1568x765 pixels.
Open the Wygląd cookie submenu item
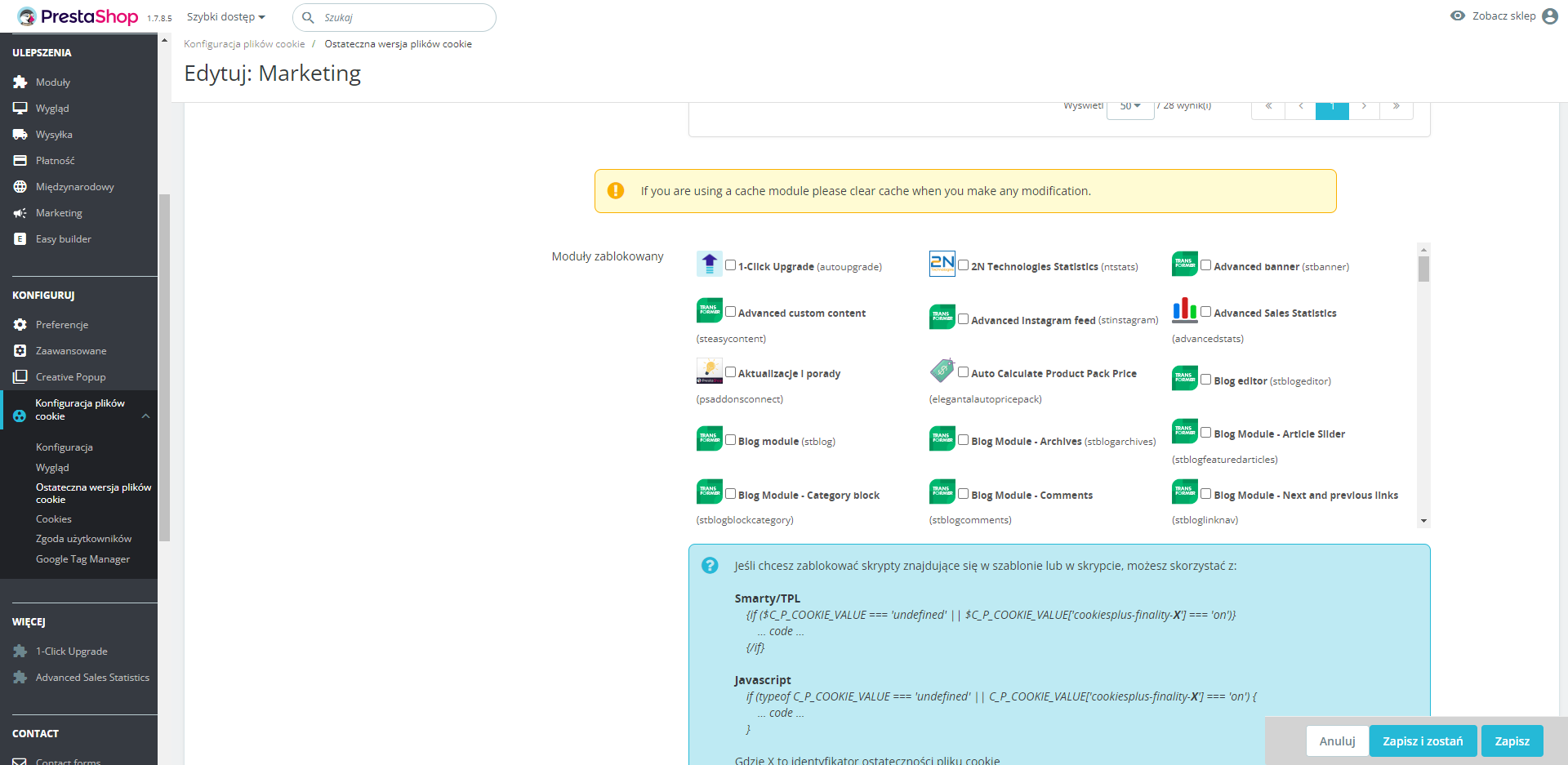(52, 468)
